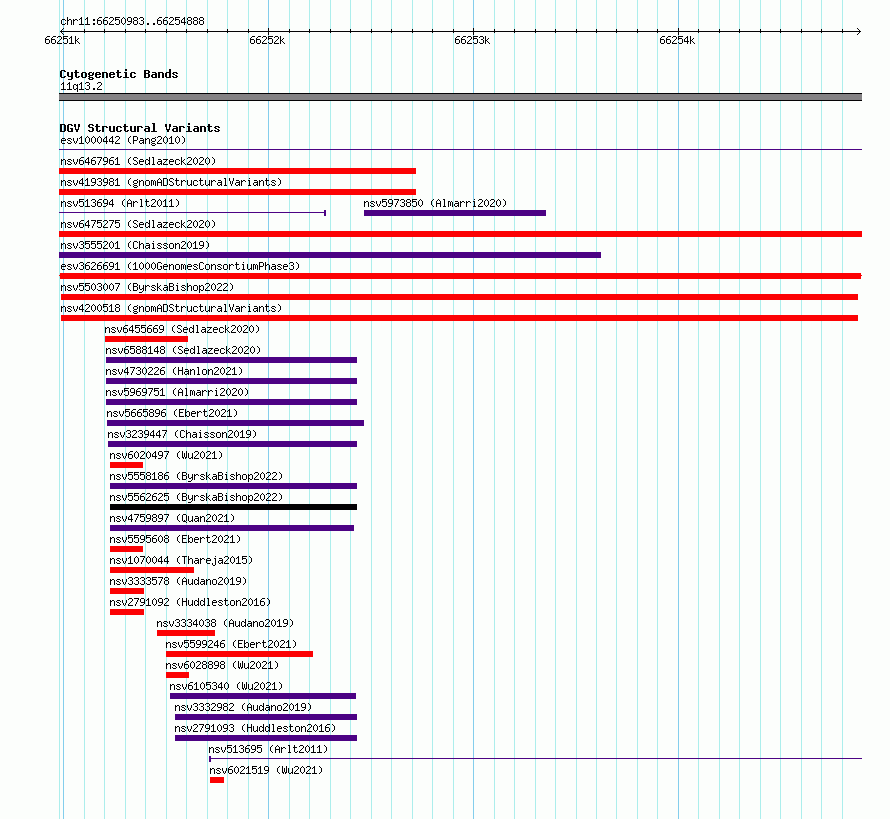Click the nsv513694 (Arlt2011) label
Screen dimensions: 890x819
pos(120,203)
